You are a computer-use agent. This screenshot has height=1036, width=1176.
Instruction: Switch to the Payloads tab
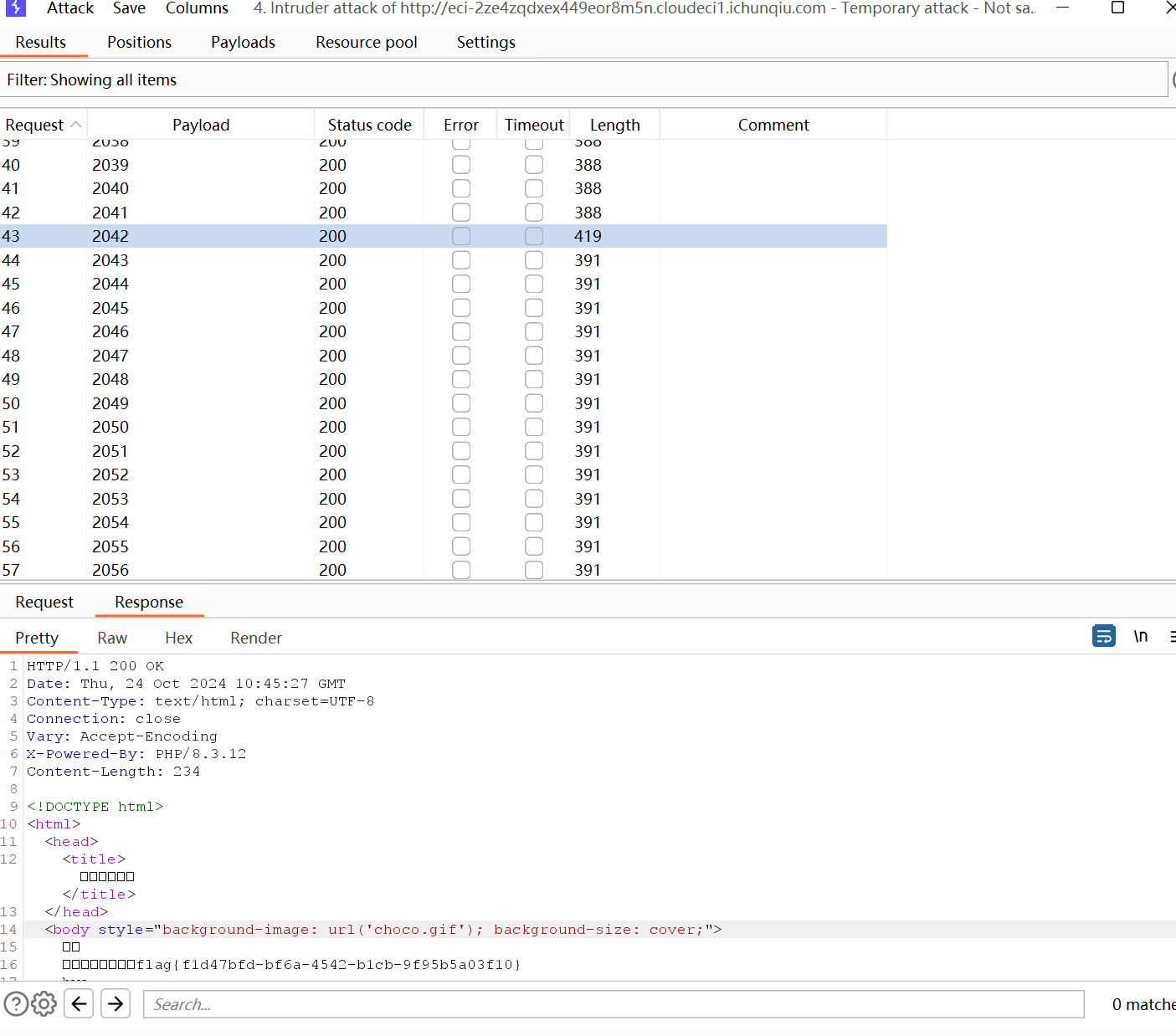coord(243,42)
